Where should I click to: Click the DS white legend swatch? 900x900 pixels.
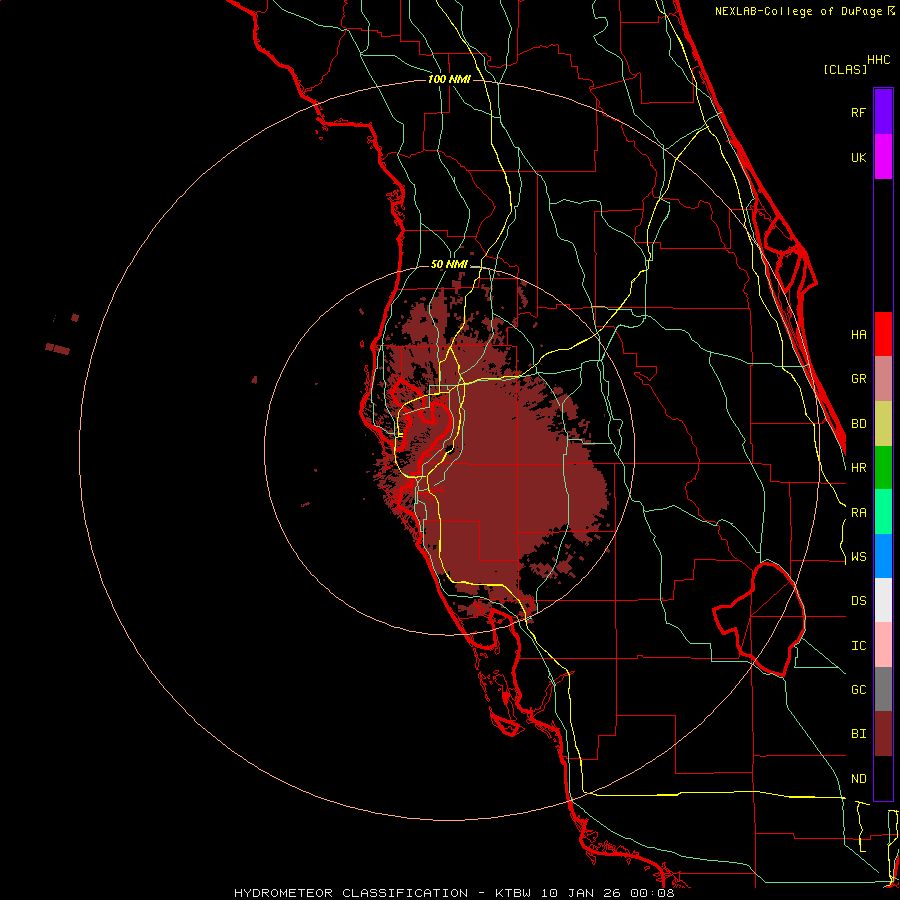point(883,600)
